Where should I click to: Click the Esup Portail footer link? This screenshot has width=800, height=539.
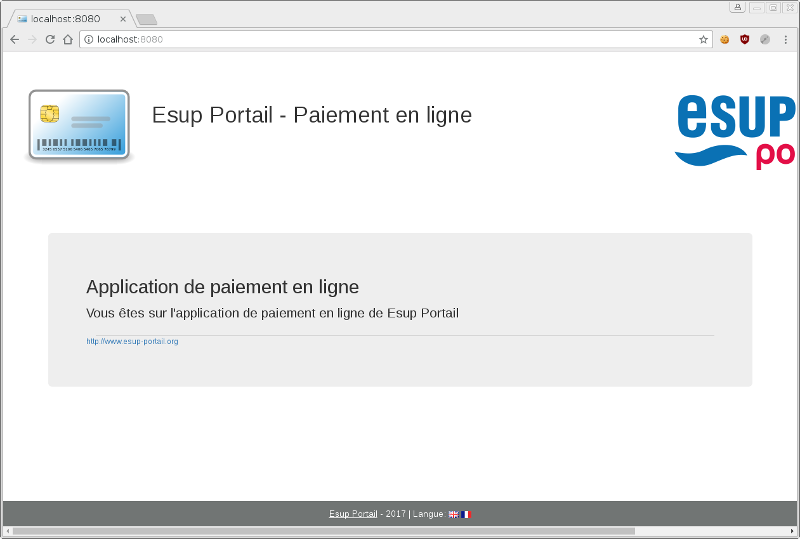pos(353,514)
